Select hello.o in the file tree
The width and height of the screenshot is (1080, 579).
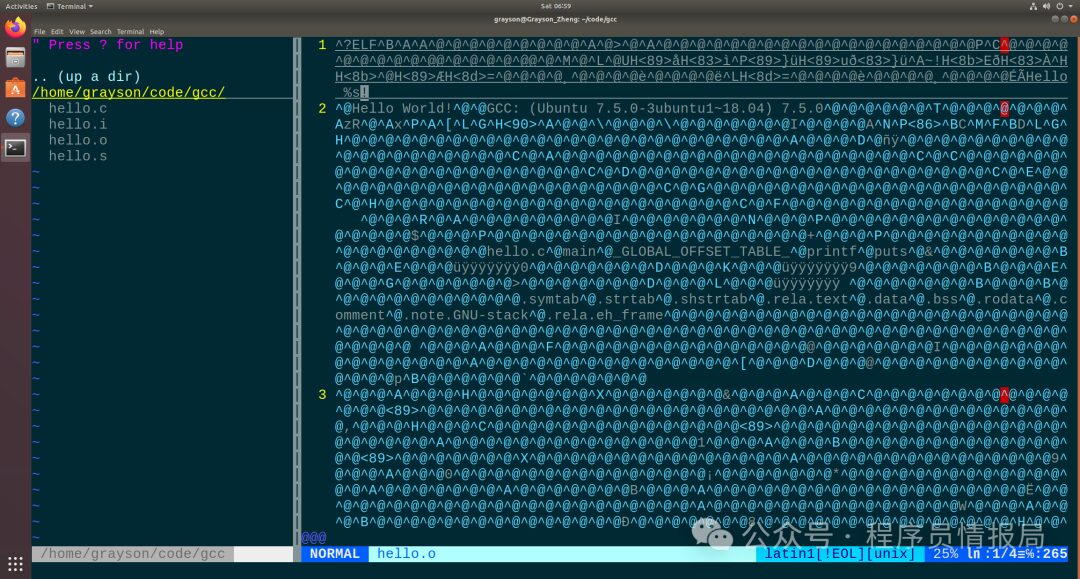78,140
